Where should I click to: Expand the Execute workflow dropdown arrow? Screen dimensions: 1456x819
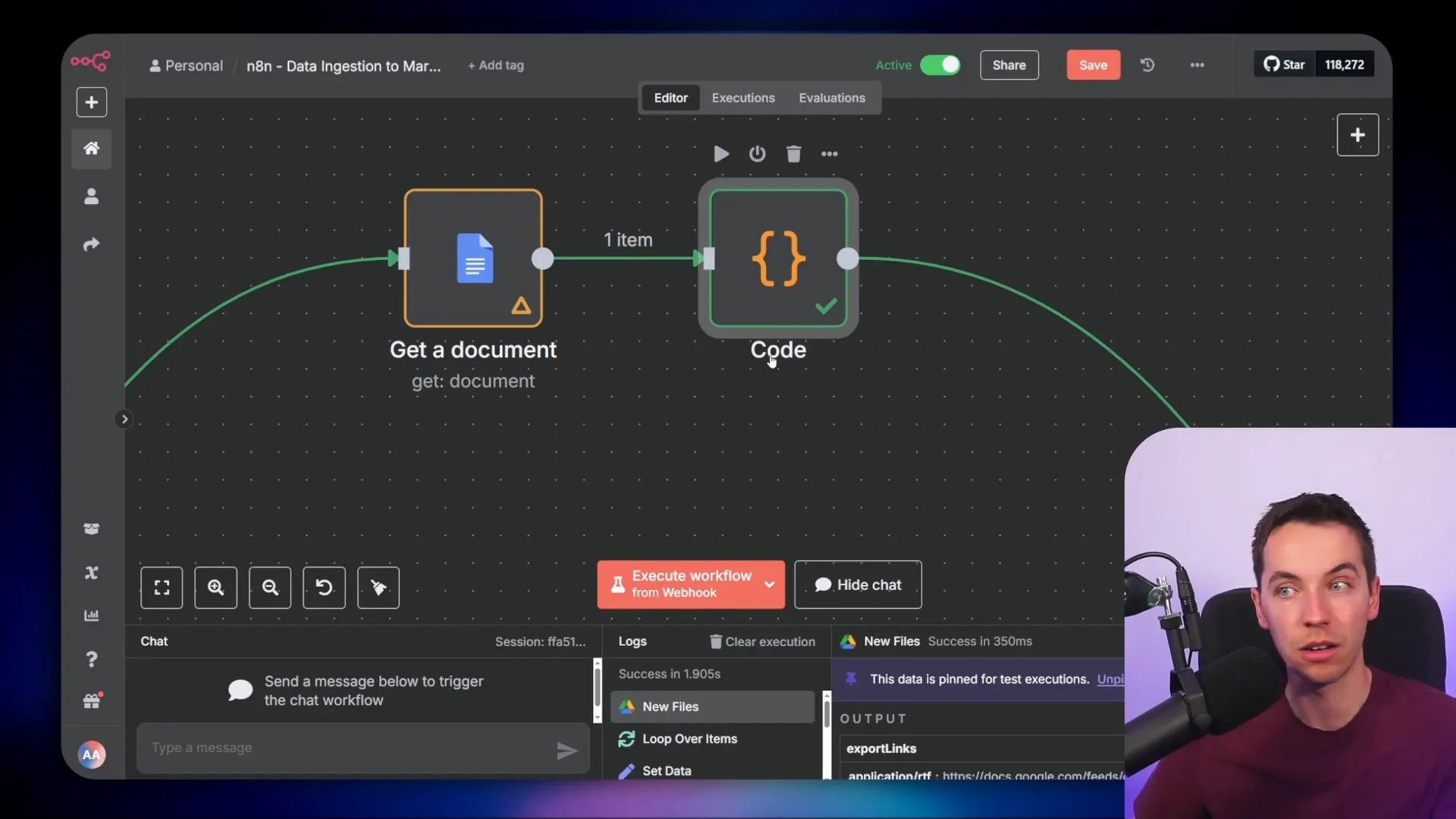click(770, 585)
